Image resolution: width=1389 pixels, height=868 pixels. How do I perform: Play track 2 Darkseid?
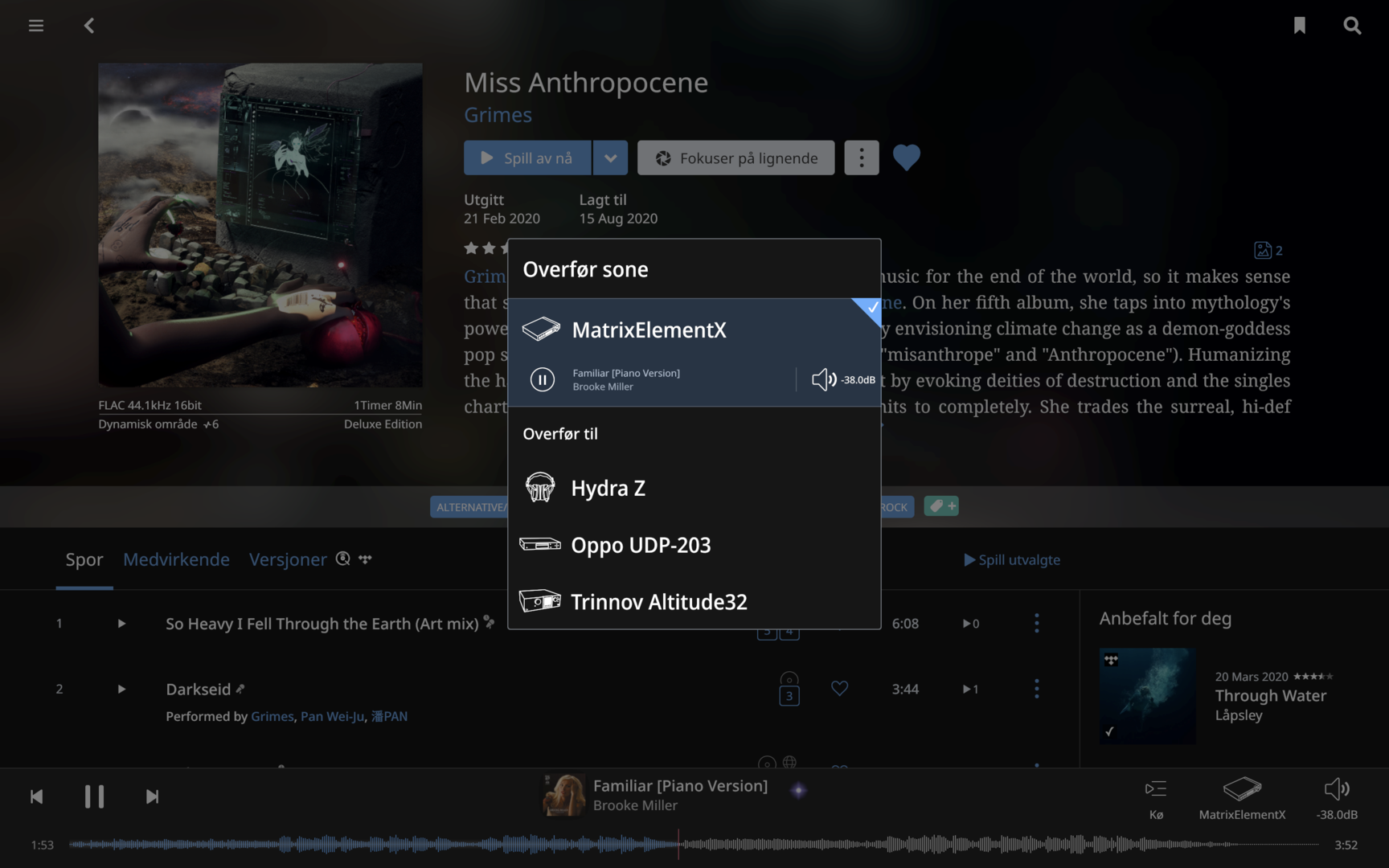(121, 689)
